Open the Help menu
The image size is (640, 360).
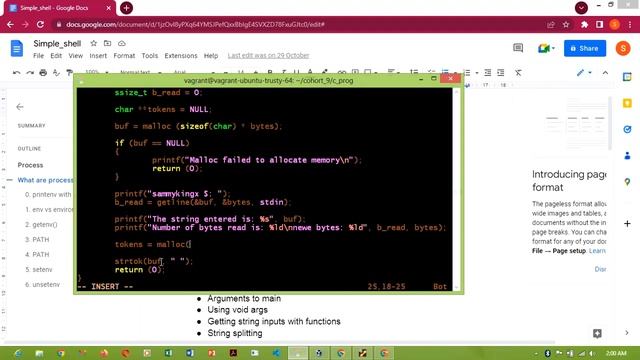tap(211, 56)
